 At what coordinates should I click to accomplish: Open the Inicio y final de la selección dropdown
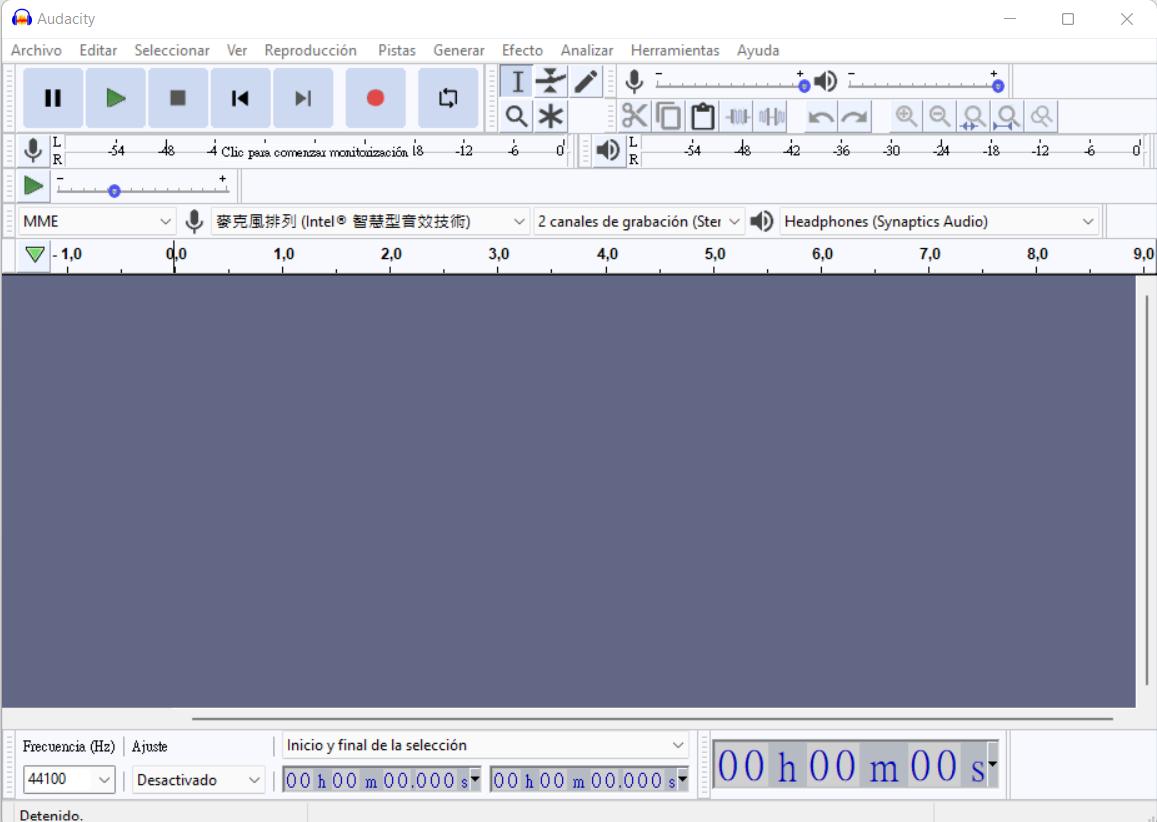(x=485, y=745)
